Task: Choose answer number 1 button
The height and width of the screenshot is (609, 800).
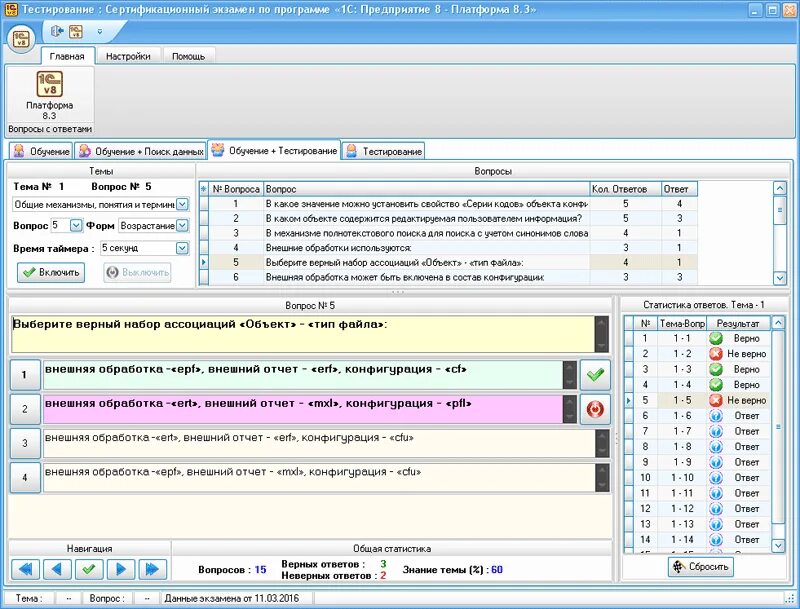Action: tap(24, 375)
